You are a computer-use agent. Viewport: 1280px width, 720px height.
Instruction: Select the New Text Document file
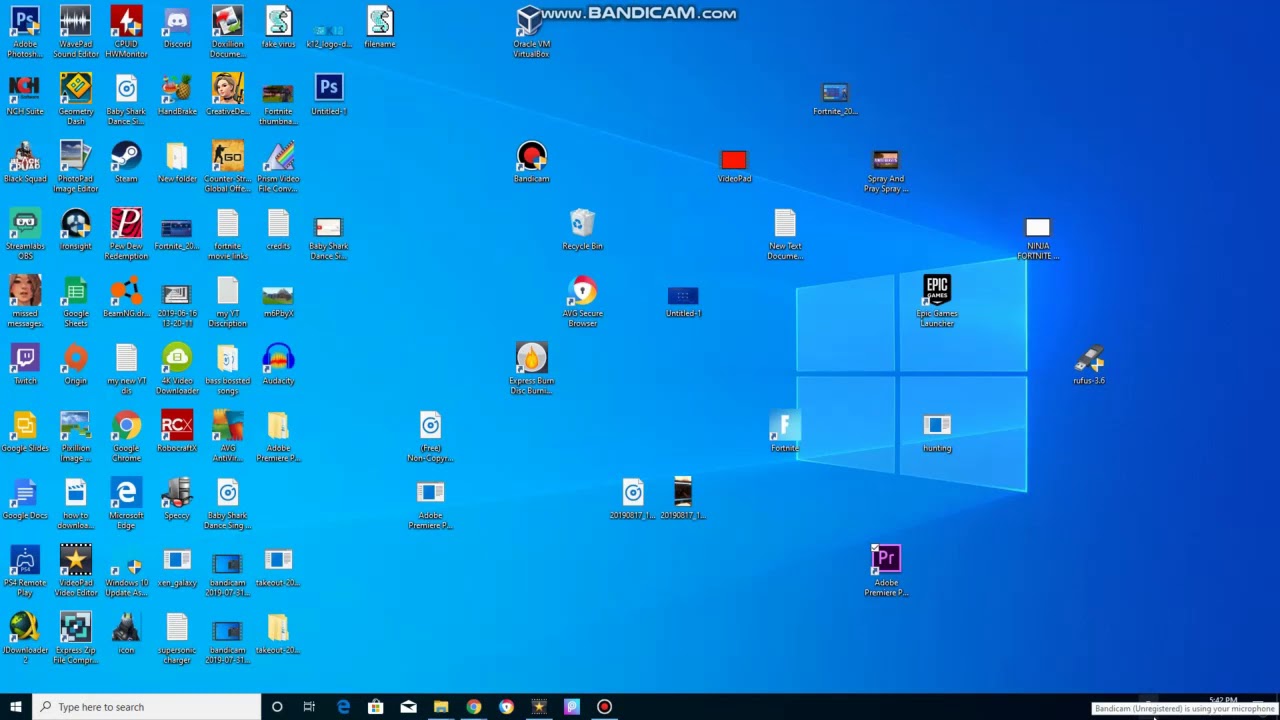click(x=785, y=234)
